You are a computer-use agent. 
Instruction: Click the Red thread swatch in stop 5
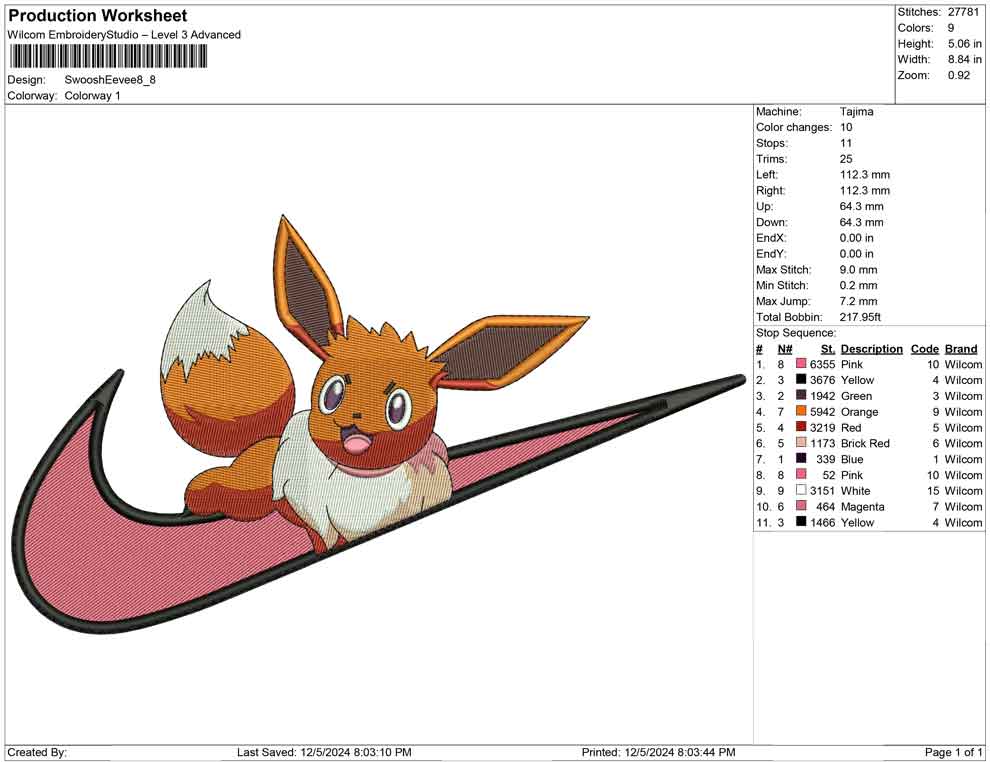click(x=801, y=428)
